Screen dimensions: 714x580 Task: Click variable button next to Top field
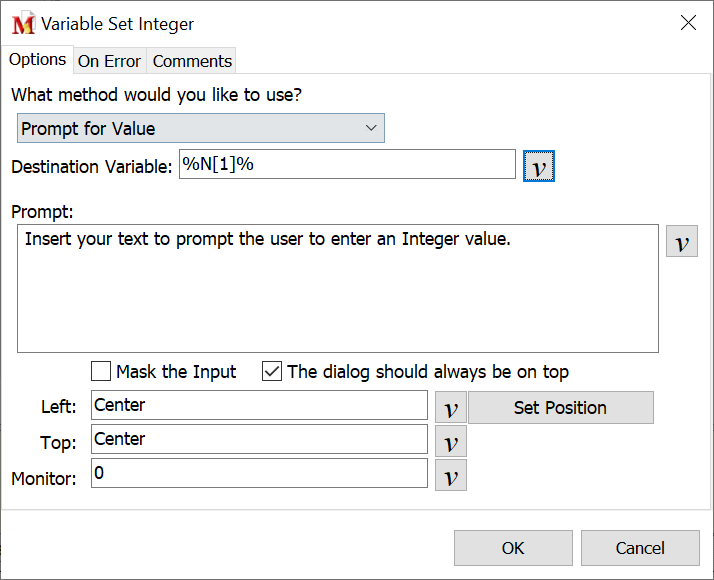(450, 441)
